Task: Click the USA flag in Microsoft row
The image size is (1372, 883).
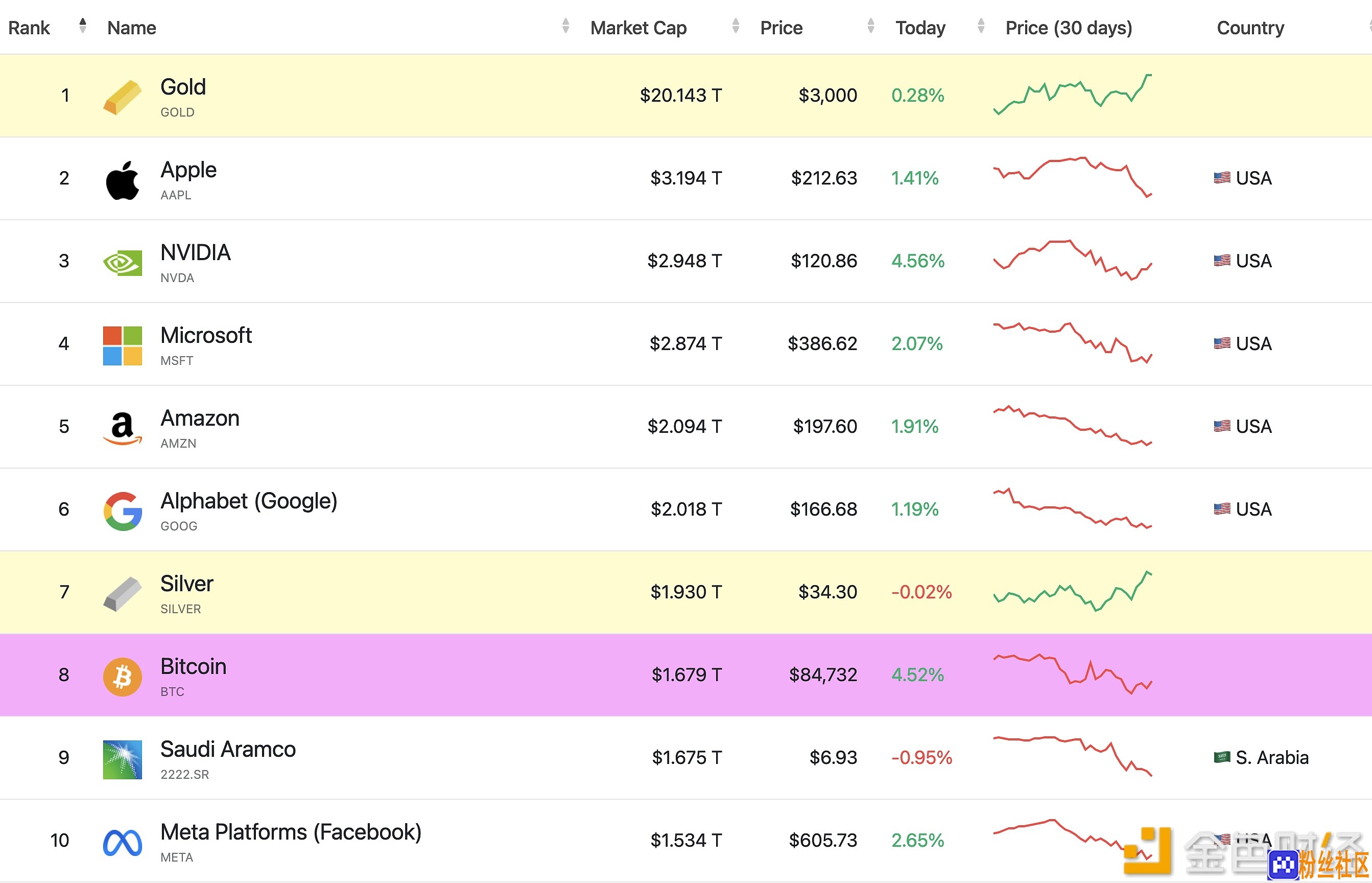Action: point(1221,343)
